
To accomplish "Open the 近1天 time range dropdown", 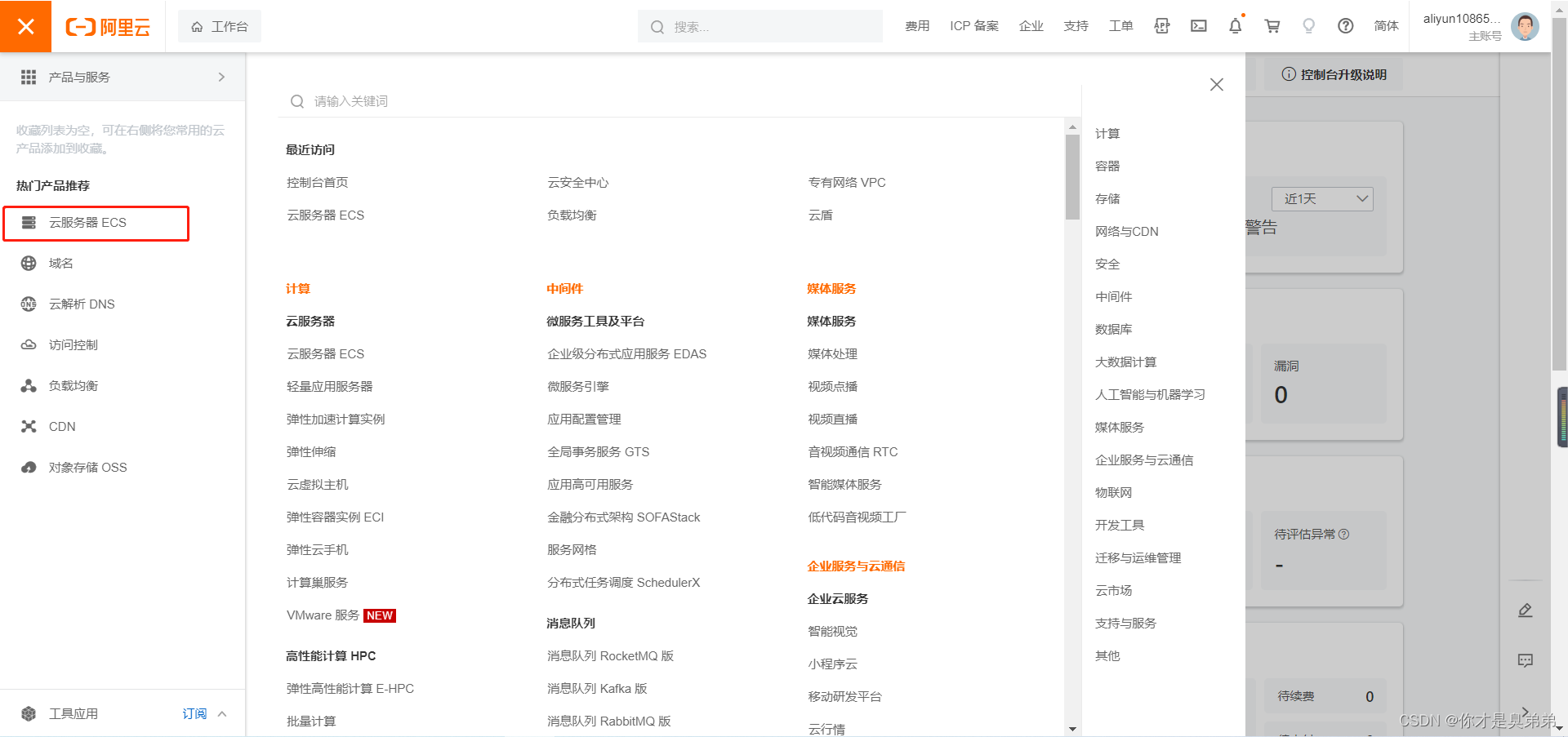I will coord(1322,198).
